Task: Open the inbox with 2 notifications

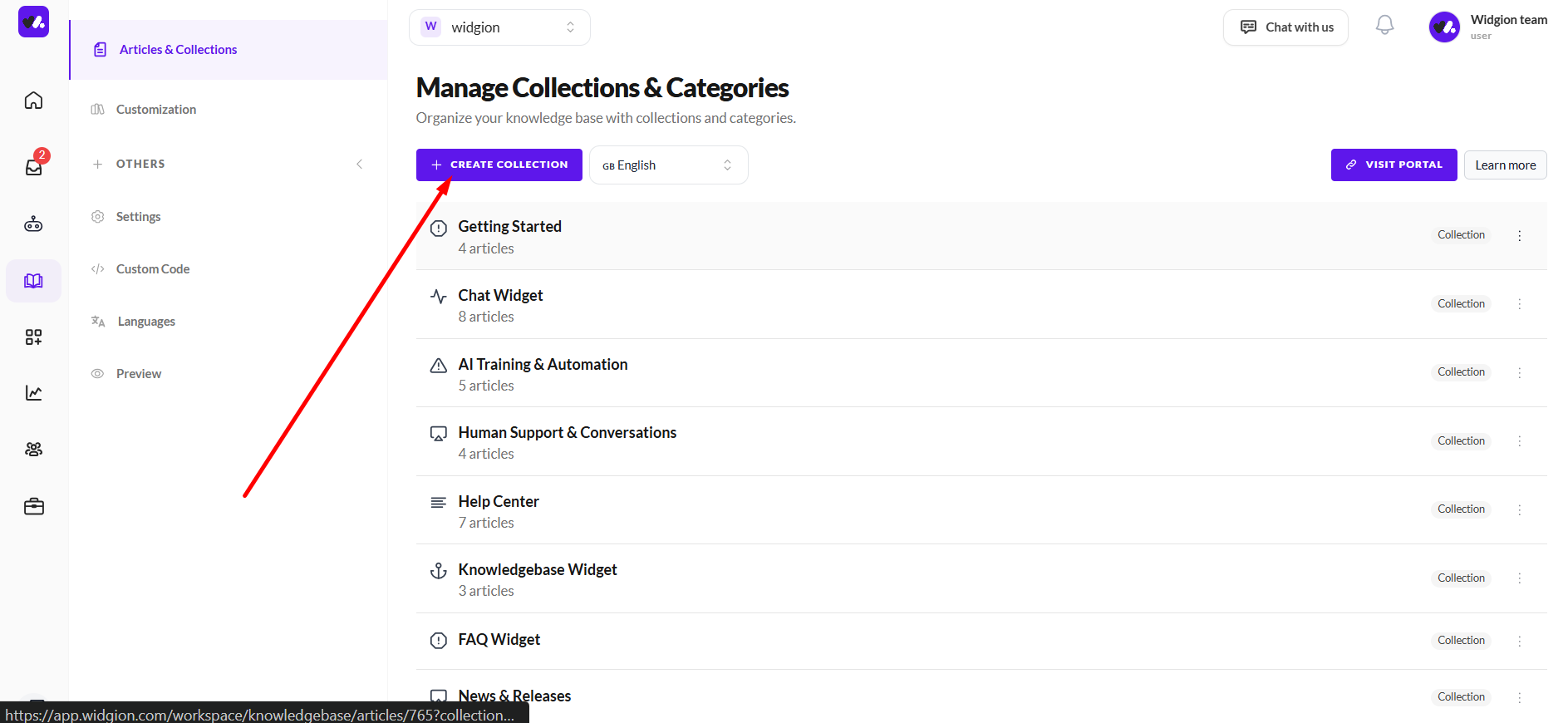Action: (34, 165)
